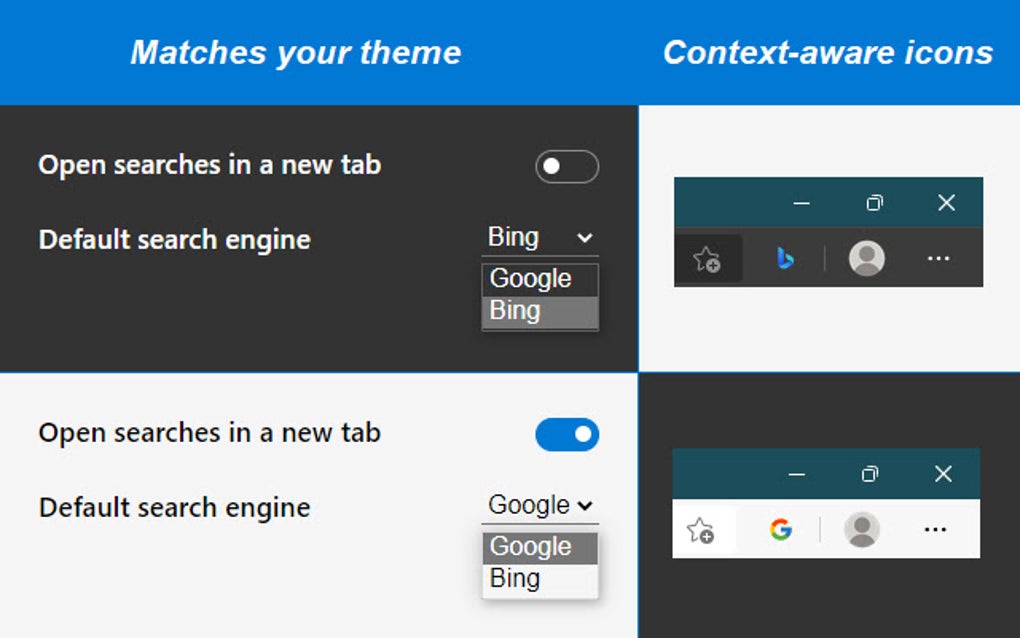Open profile avatar in dark toolbar
This screenshot has width=1020, height=638.
pos(866,259)
